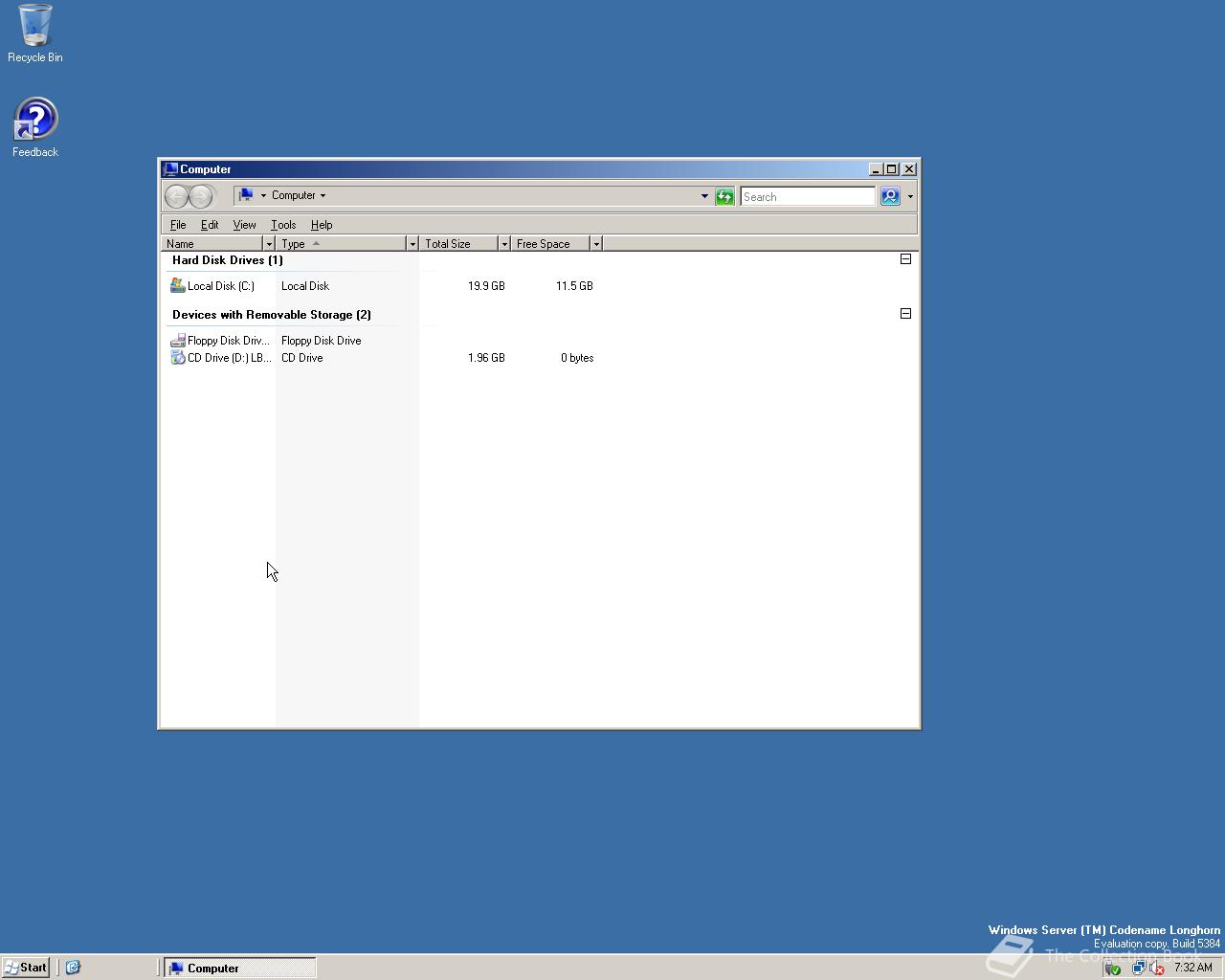
Task: Click the Forward navigation button
Action: [x=201, y=196]
